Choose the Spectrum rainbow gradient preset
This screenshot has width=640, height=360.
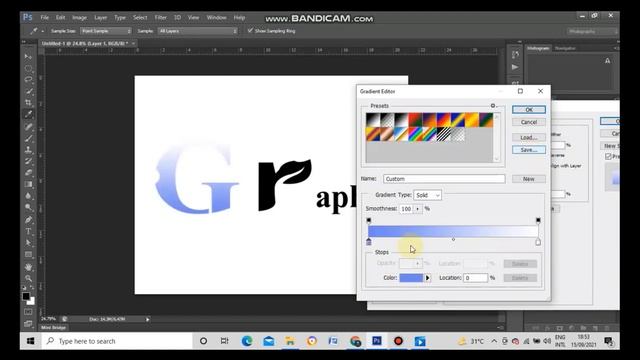[x=416, y=134]
